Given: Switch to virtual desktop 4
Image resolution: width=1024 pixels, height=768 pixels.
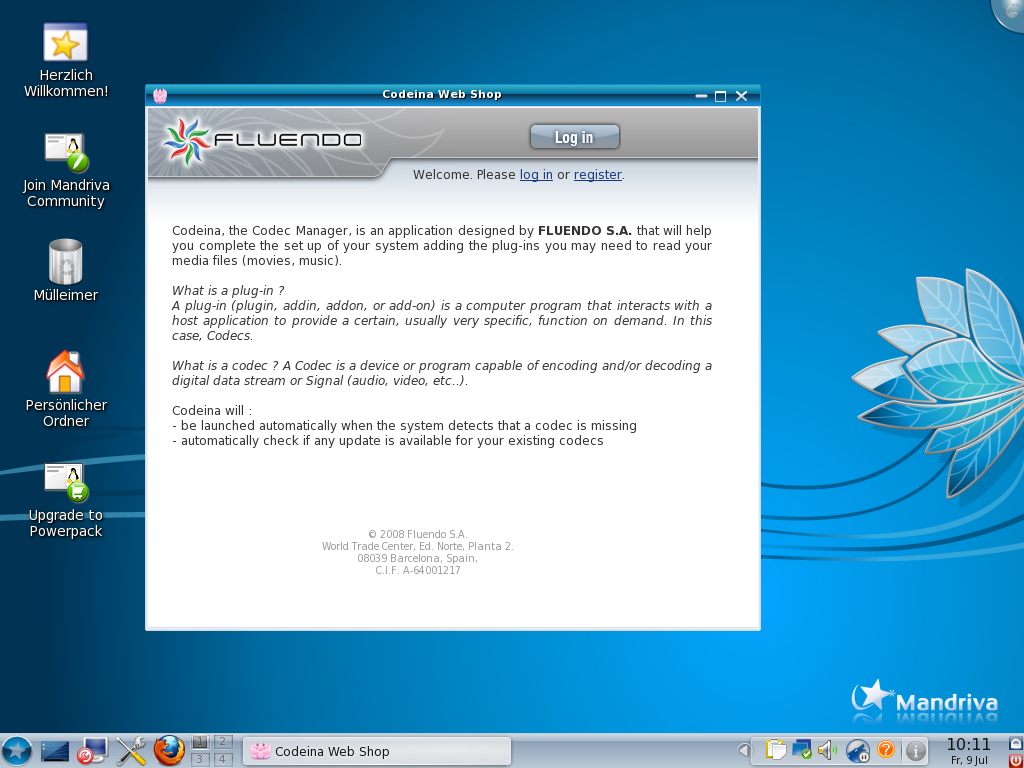Looking at the screenshot, I should tap(223, 759).
